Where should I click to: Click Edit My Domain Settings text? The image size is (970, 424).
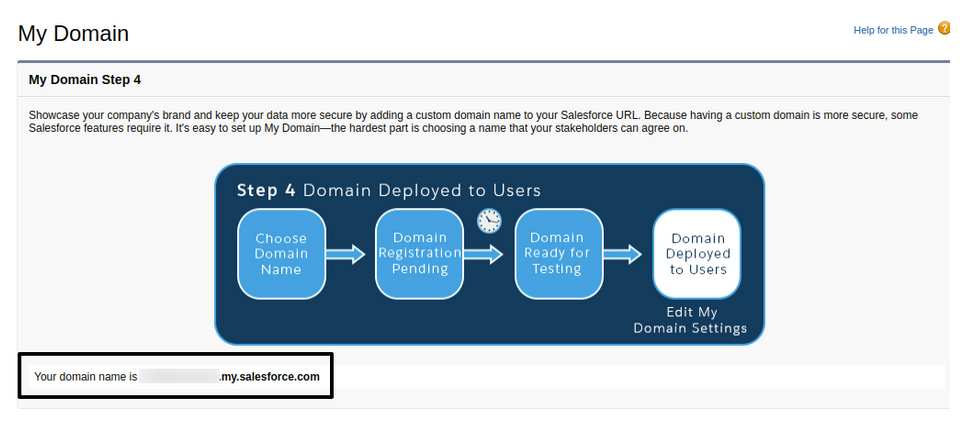tap(693, 320)
